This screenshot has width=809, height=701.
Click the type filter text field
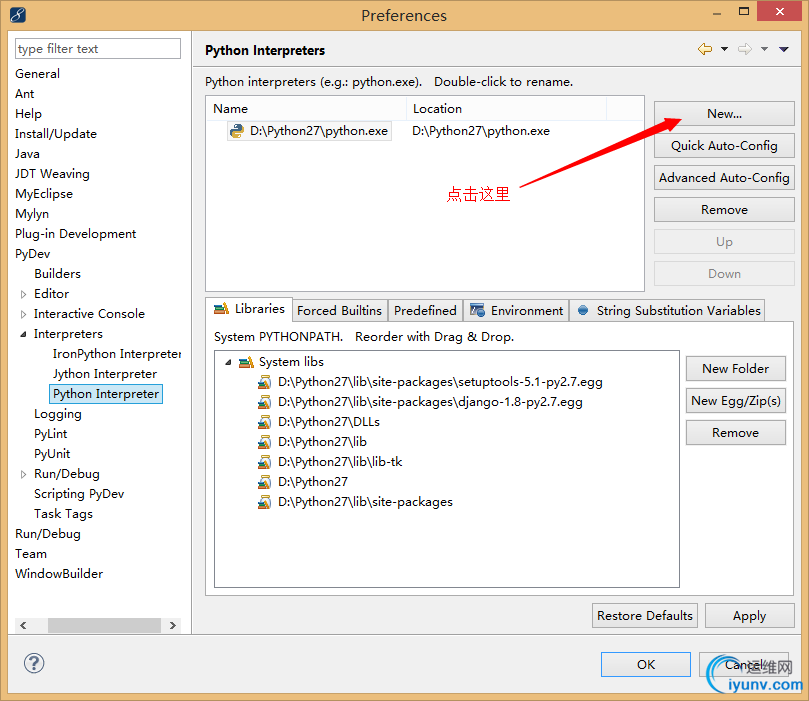[x=98, y=48]
